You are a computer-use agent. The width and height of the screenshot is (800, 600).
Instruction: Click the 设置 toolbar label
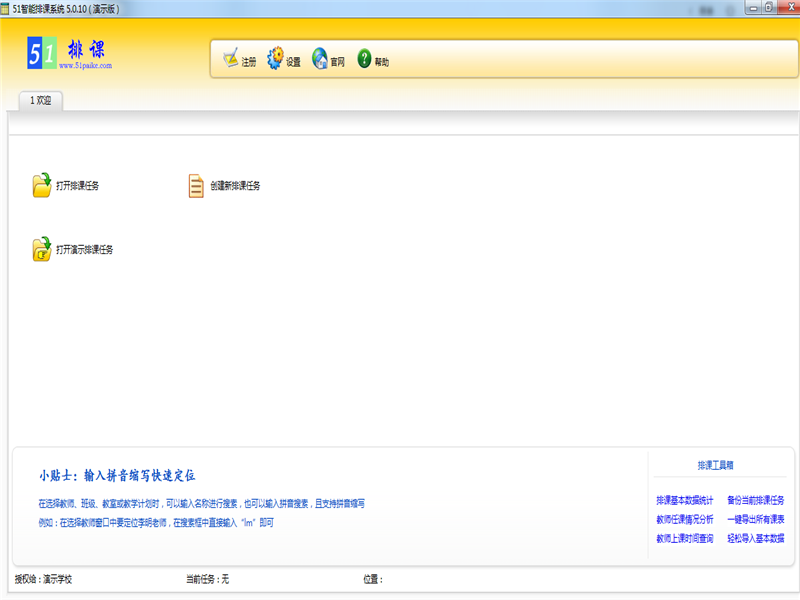293,62
